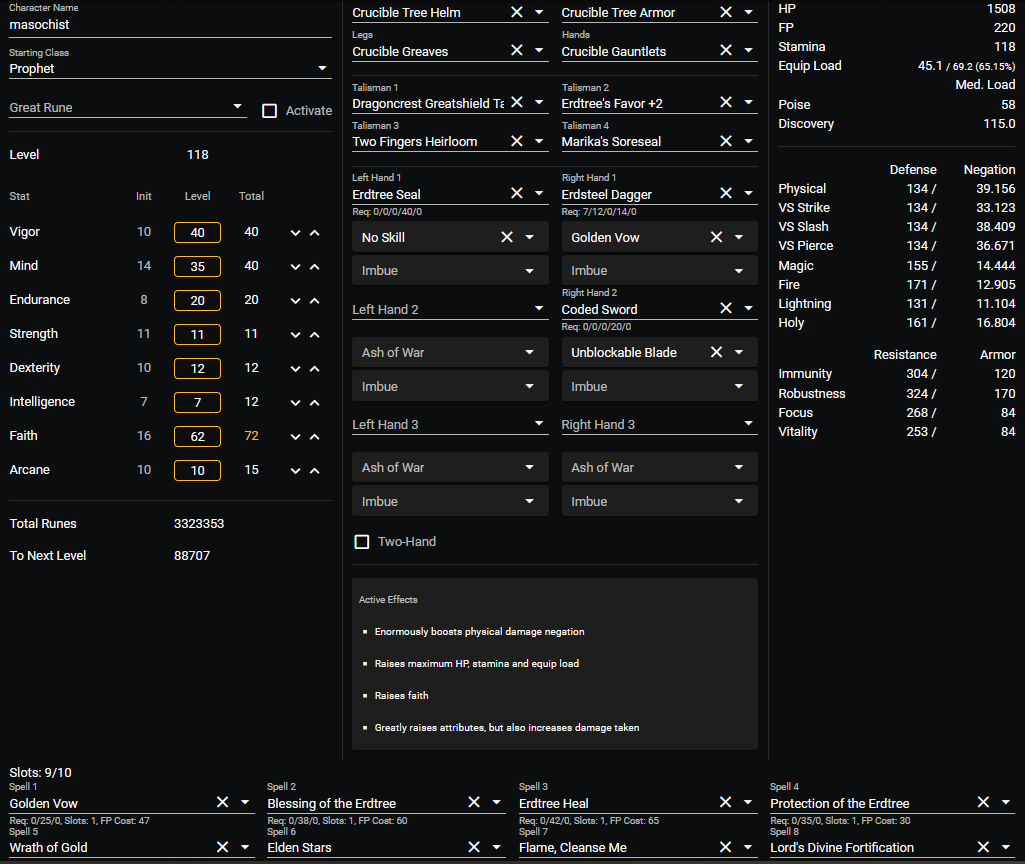
Task: Increase Vigor with the up arrow
Action: click(x=314, y=233)
